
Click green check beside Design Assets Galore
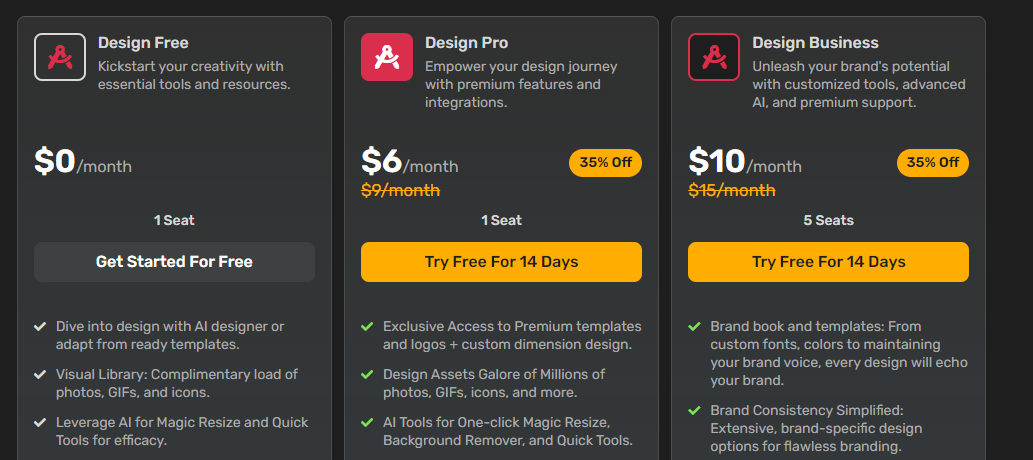point(367,374)
